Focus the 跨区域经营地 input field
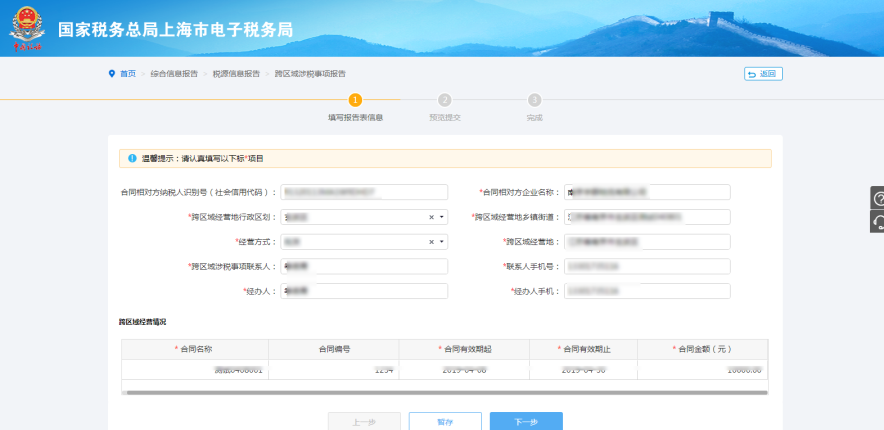This screenshot has height=430, width=884. point(647,242)
